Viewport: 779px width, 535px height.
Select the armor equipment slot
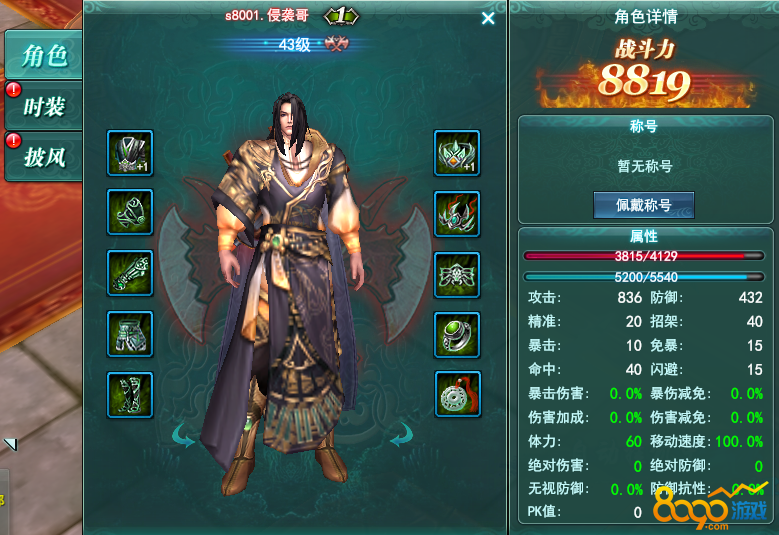(x=130, y=153)
